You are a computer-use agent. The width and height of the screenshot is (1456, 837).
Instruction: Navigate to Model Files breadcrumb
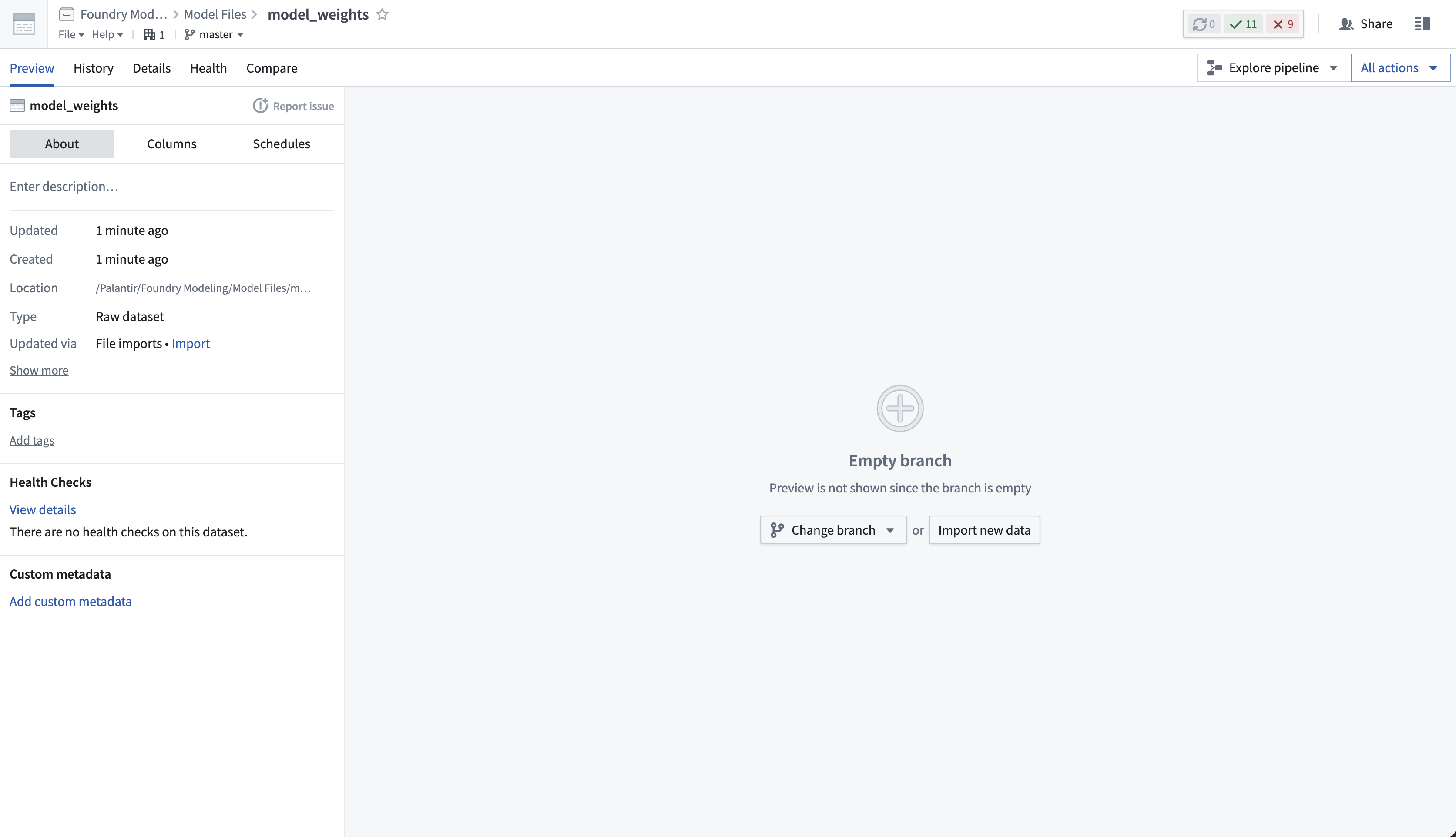(x=215, y=14)
